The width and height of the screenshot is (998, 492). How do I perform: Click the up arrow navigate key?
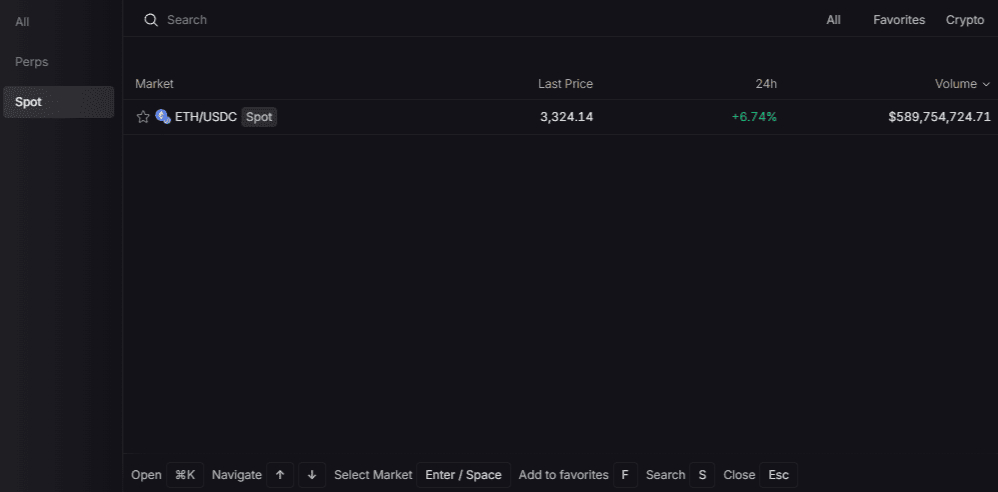click(280, 475)
